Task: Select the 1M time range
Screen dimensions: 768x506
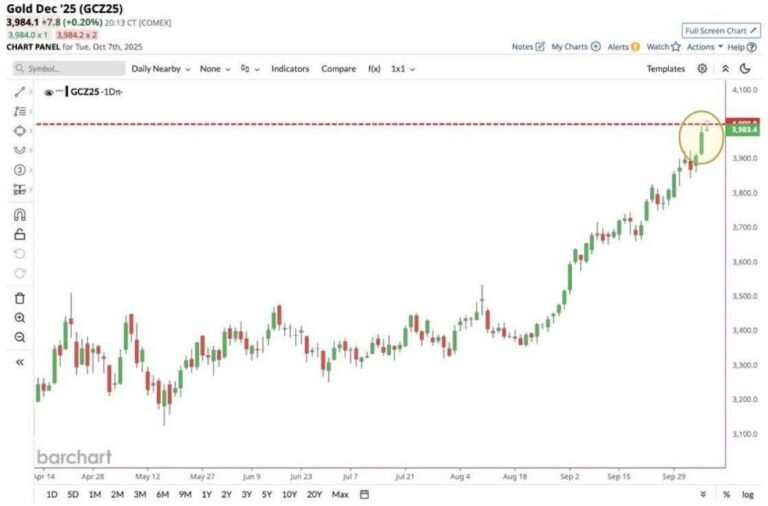Action: point(95,495)
